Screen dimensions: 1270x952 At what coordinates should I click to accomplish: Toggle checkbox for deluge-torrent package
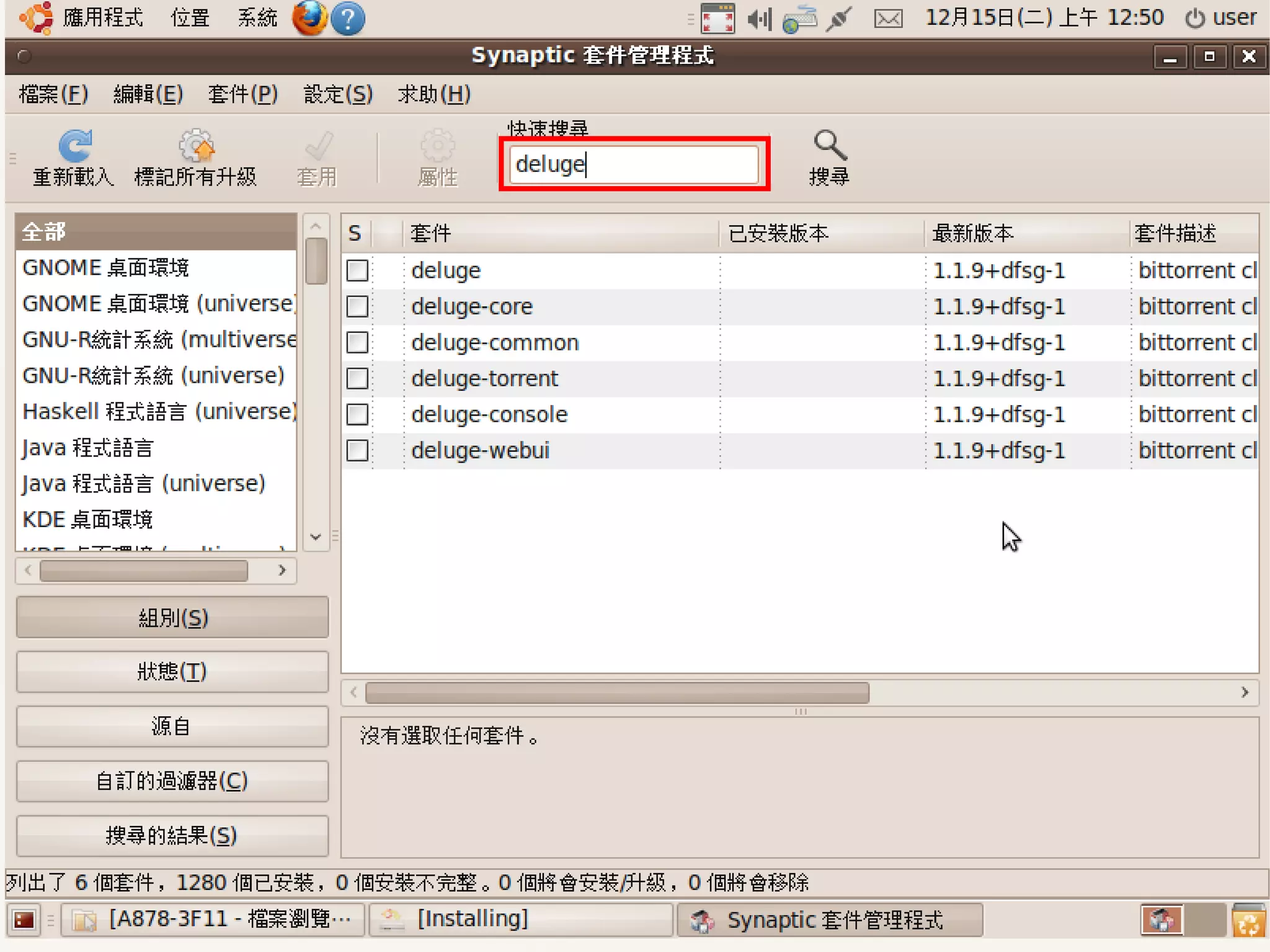coord(357,378)
